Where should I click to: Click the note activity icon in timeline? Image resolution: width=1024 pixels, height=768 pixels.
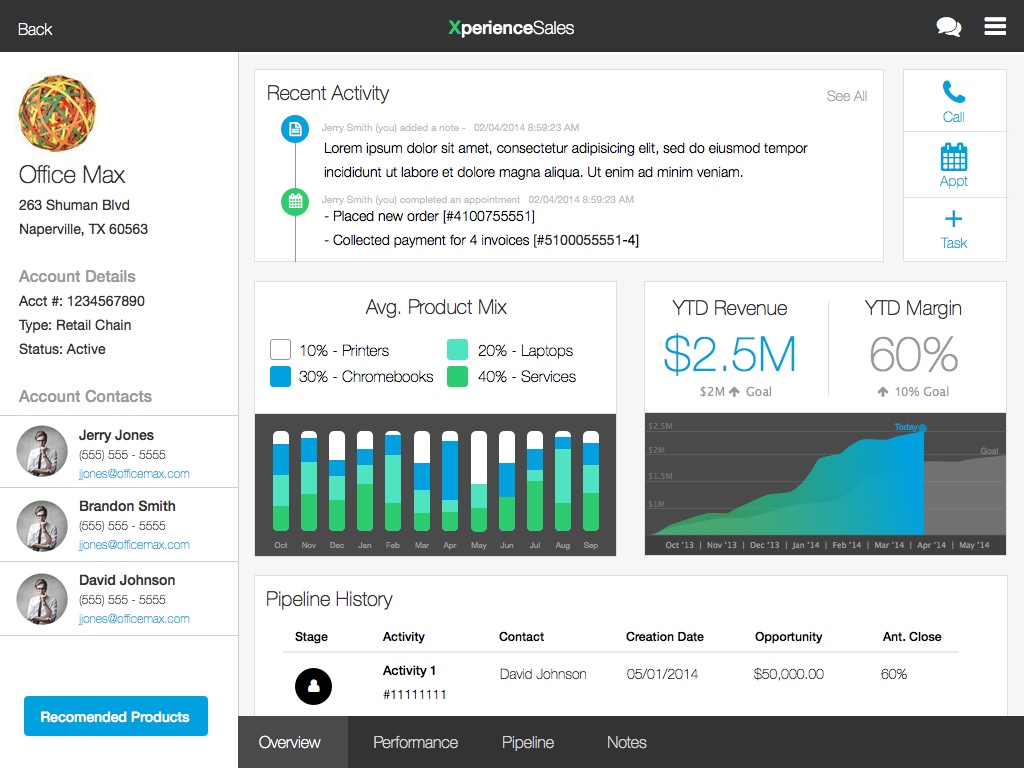click(x=295, y=129)
